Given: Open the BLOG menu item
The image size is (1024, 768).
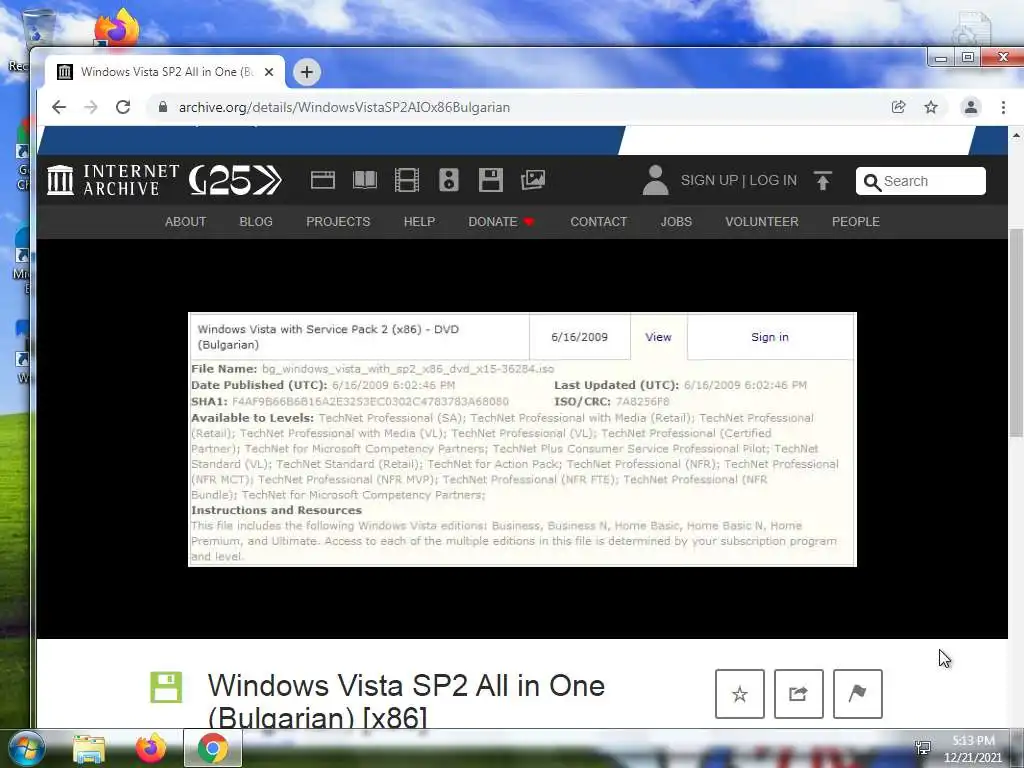Looking at the screenshot, I should tap(256, 221).
